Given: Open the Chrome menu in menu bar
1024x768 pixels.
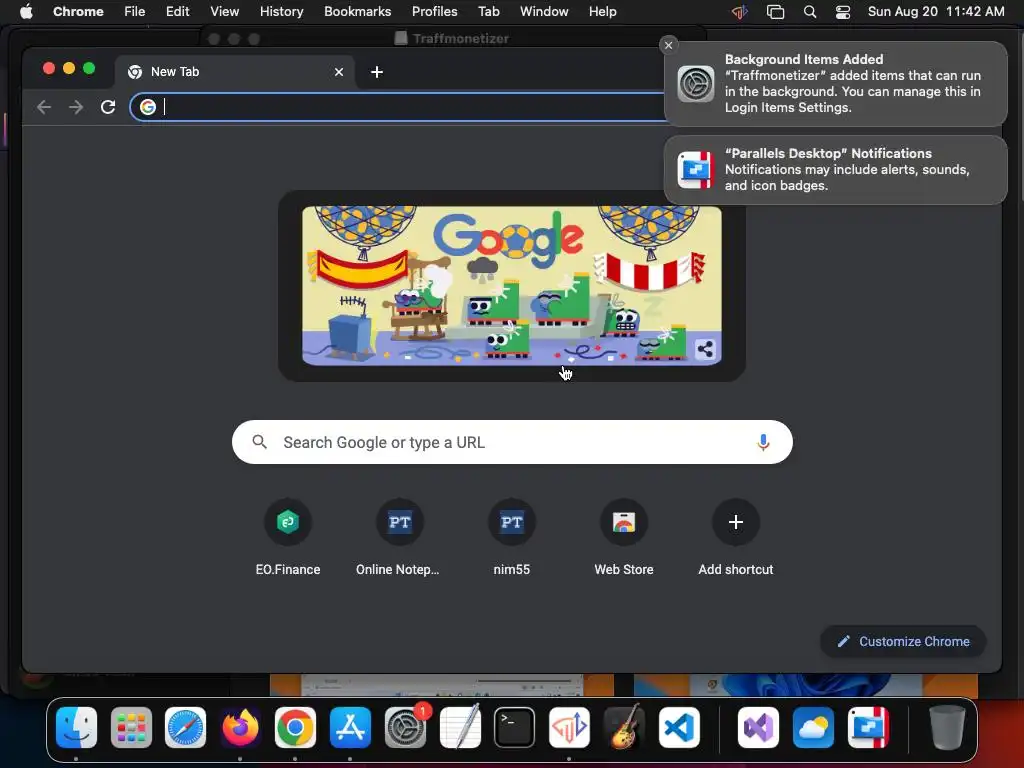Looking at the screenshot, I should [x=78, y=11].
